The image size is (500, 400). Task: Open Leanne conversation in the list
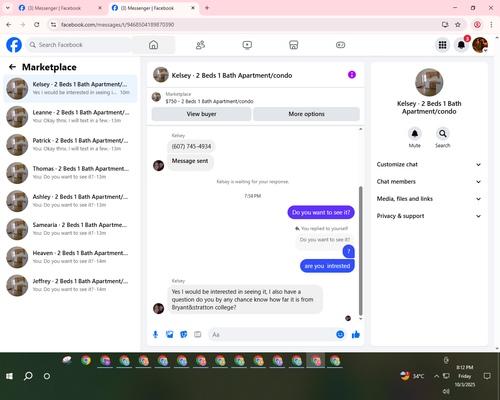coord(70,117)
